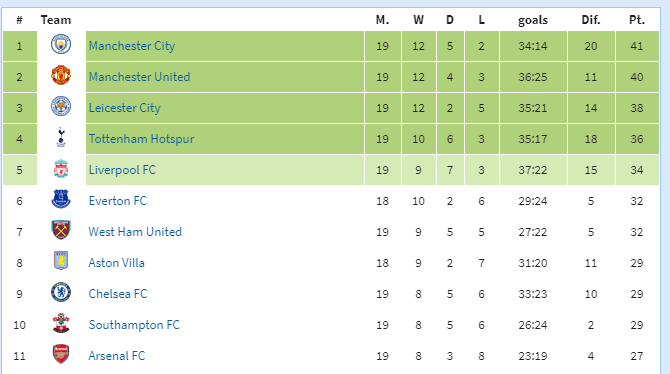
Task: Click the West Ham United crest
Action: click(x=61, y=230)
